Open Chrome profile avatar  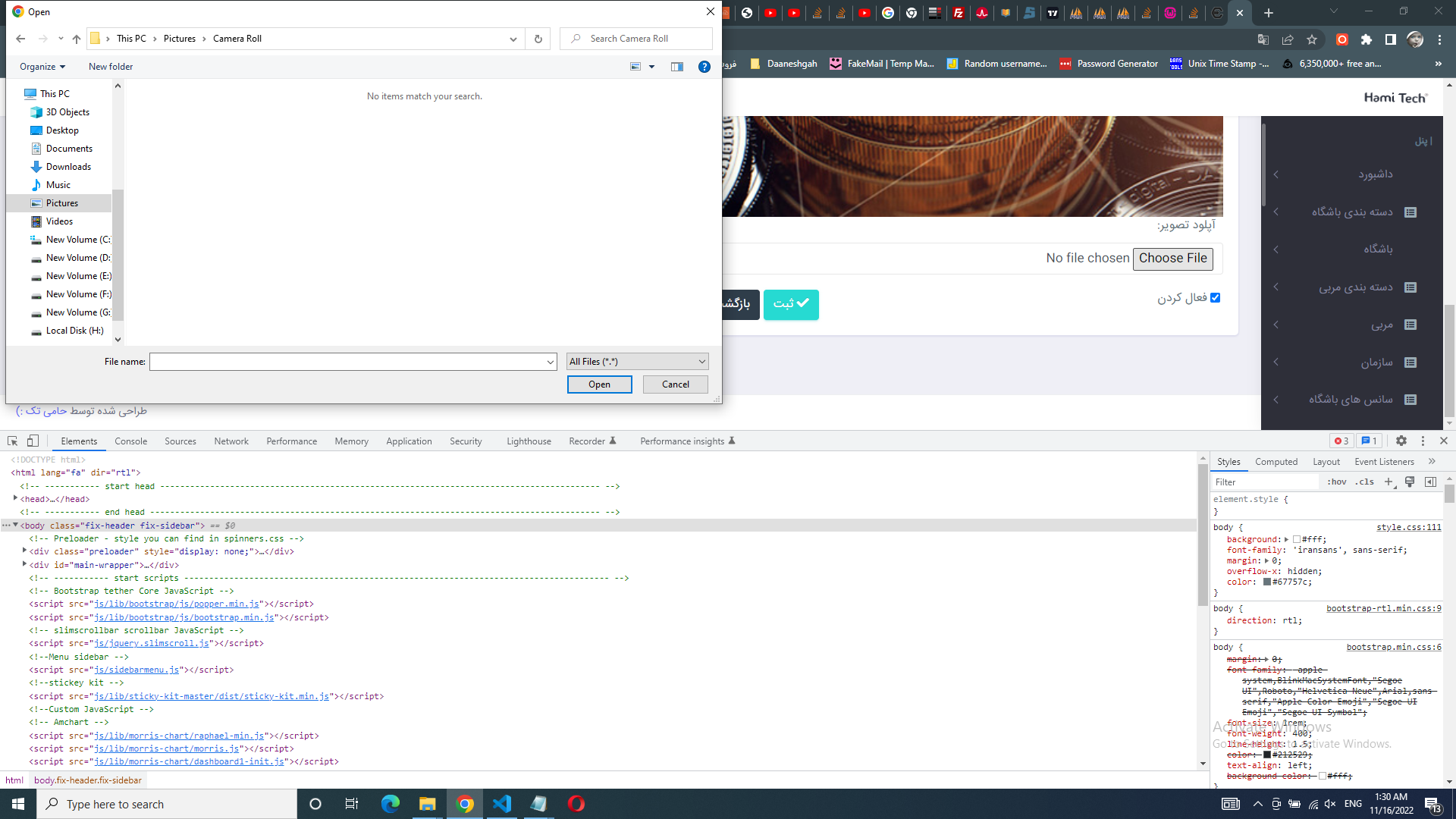(1415, 39)
